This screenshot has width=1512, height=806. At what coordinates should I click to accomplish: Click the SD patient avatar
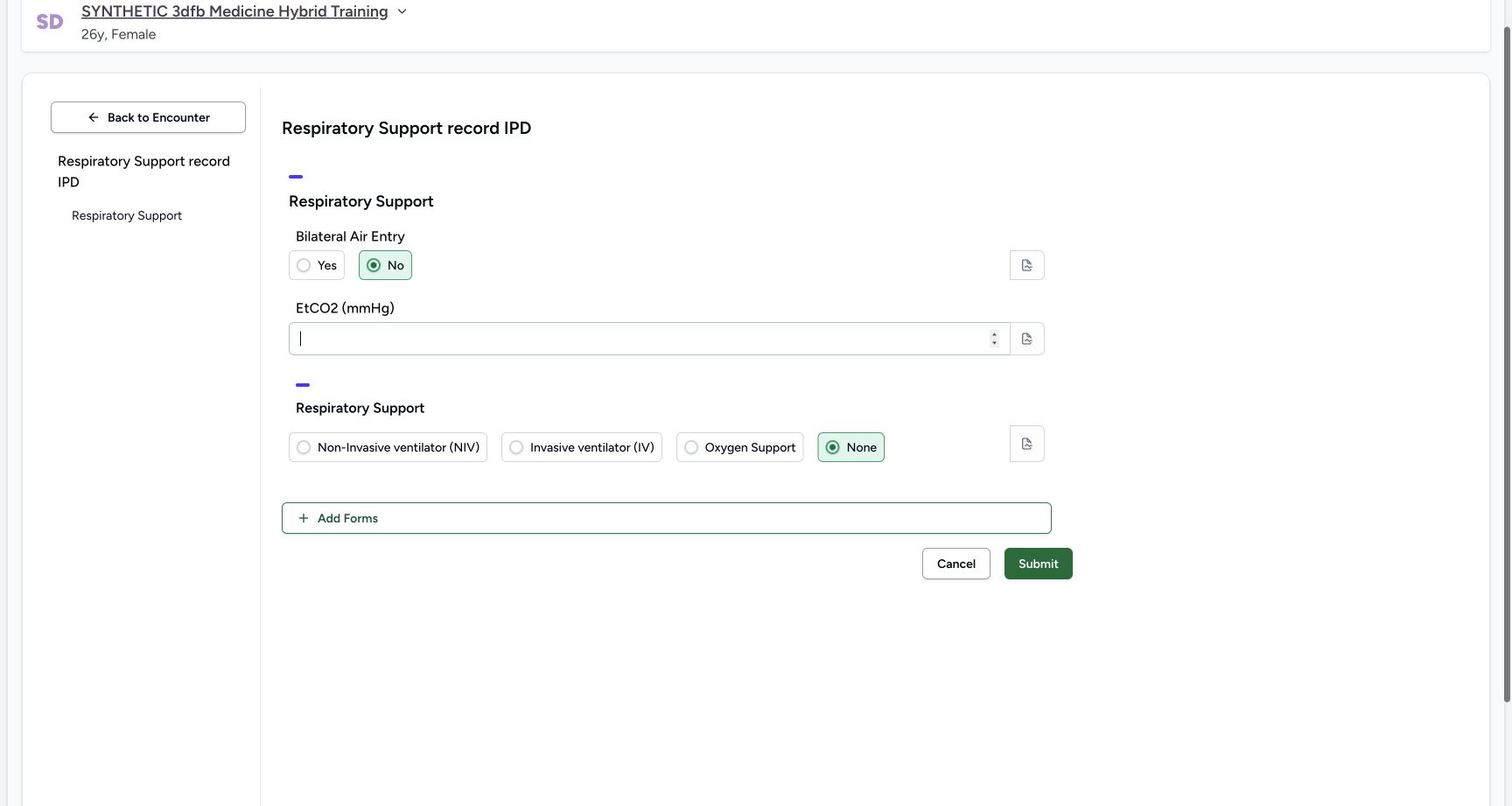[x=50, y=22]
